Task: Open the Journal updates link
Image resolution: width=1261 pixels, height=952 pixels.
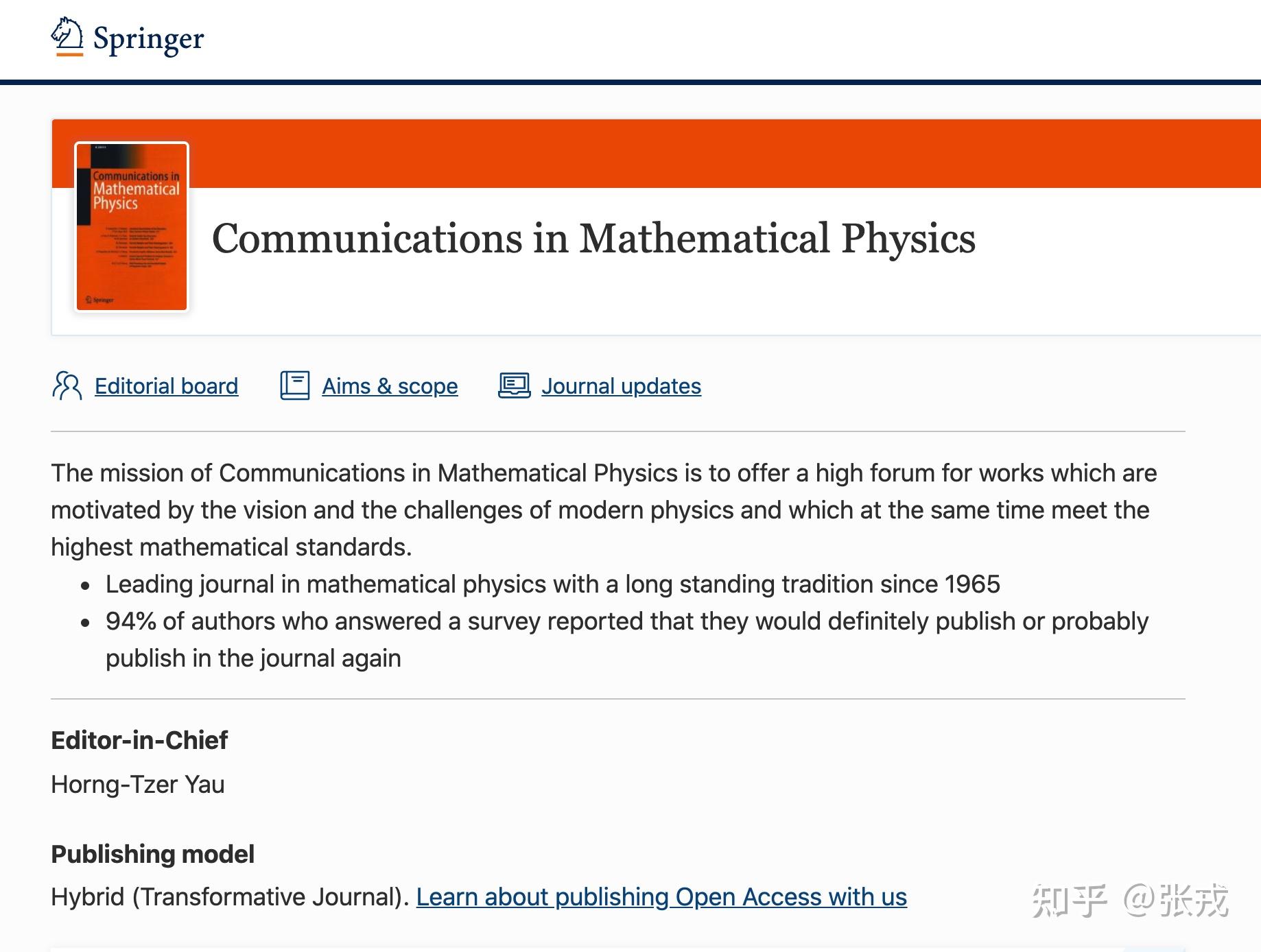Action: point(621,386)
